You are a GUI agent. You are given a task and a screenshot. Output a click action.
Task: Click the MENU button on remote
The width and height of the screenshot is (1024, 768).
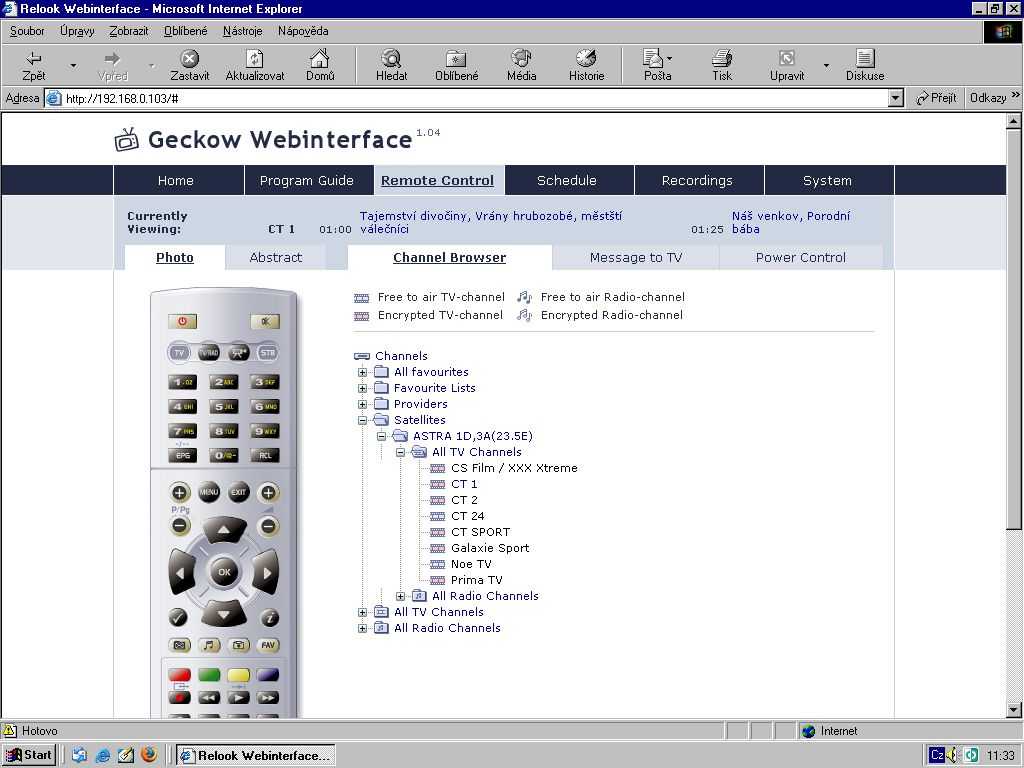209,492
